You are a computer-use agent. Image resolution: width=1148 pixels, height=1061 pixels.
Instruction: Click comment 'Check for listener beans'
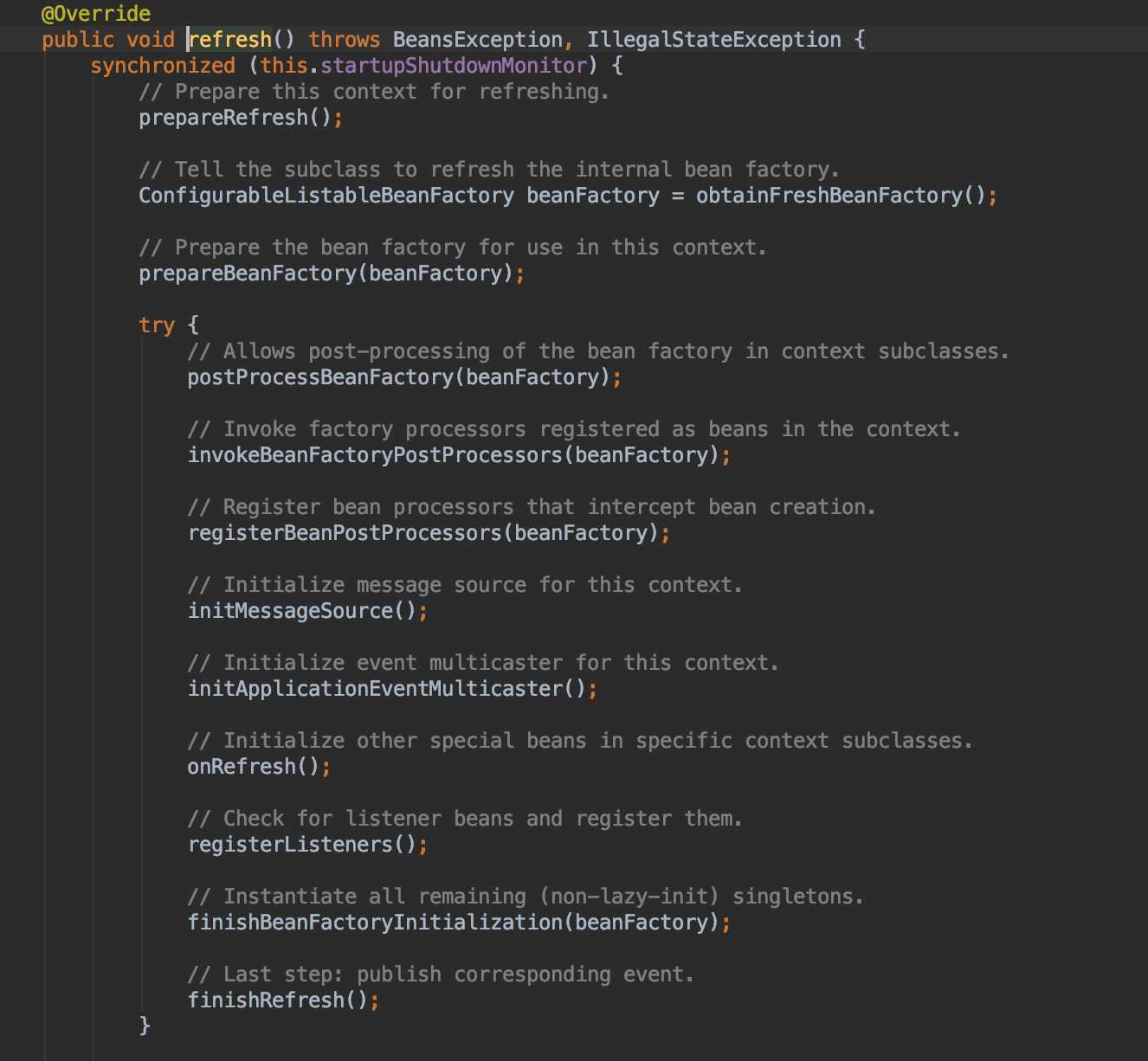click(465, 819)
